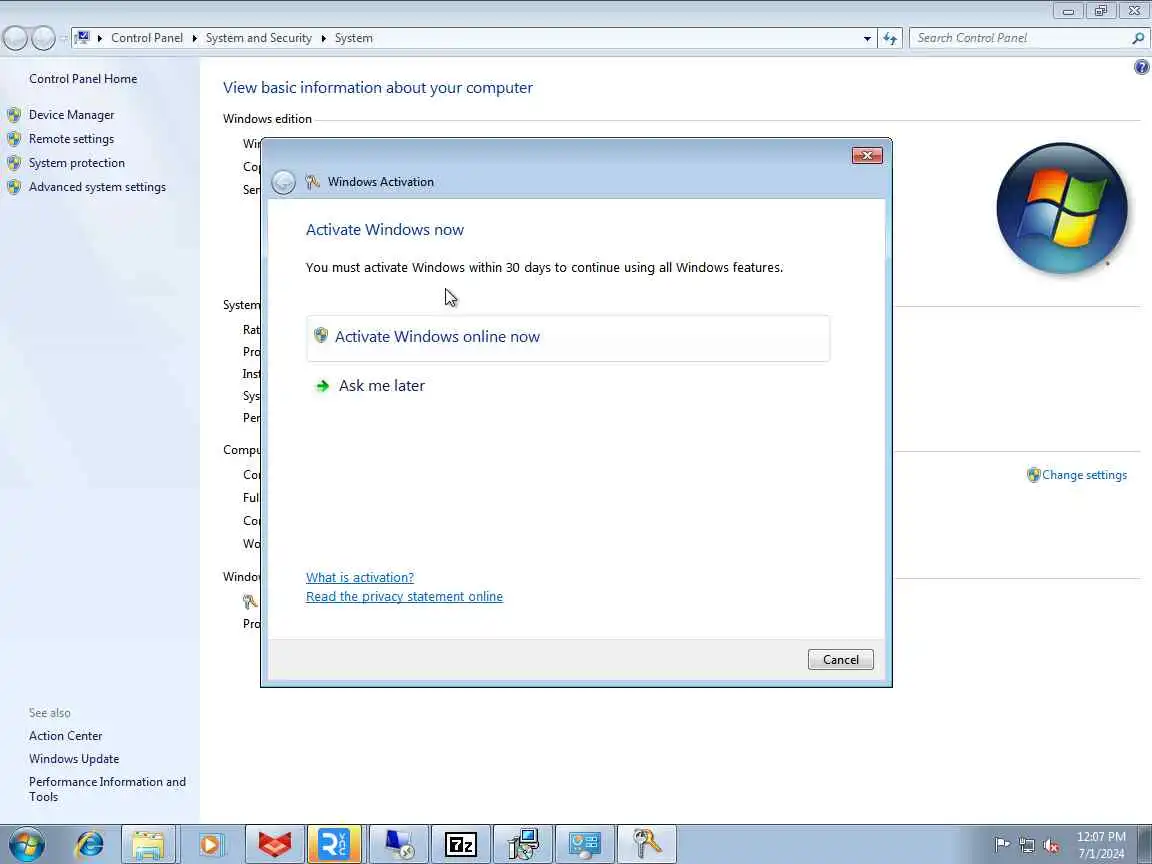This screenshot has height=864, width=1152.
Task: Click the magnifier icon in the search box
Action: point(1138,38)
